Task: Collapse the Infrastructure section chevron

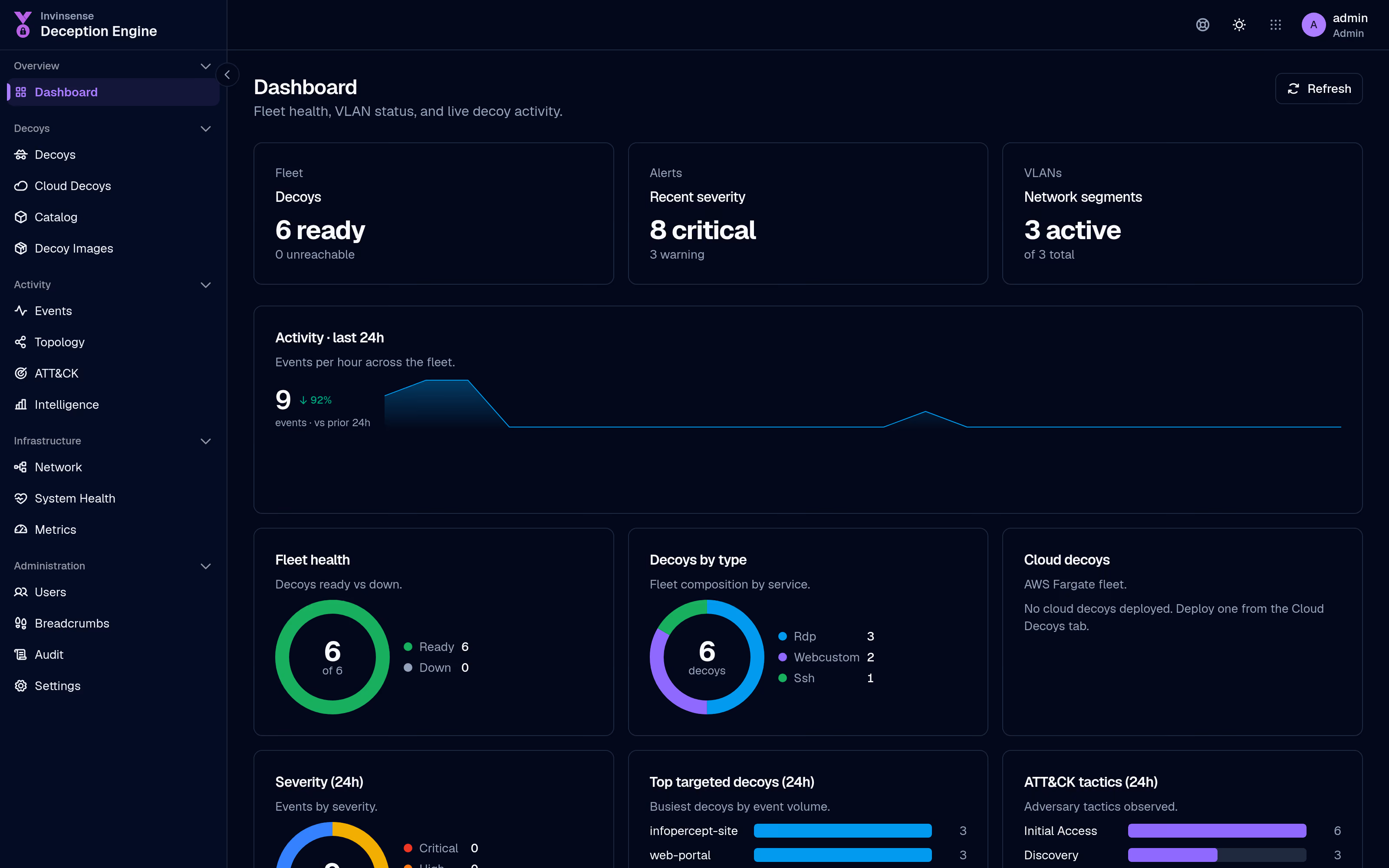Action: [x=205, y=441]
